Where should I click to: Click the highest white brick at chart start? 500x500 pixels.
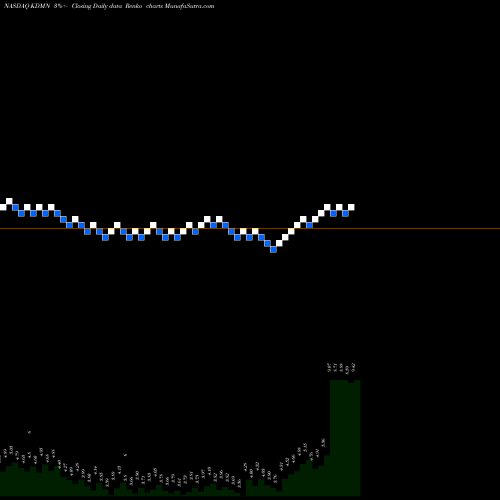9,201
